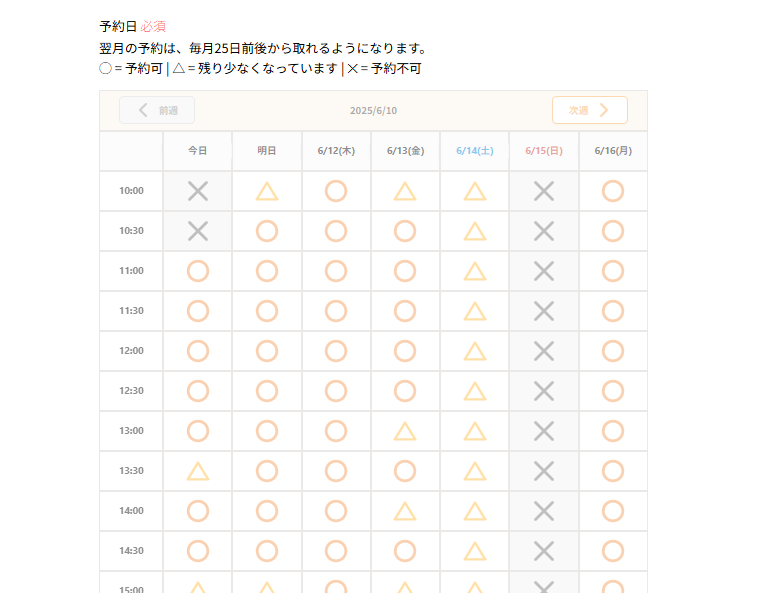The image size is (773, 593).
Task: Choose 12:00 triangle on 6/14(土)
Action: 475,351
